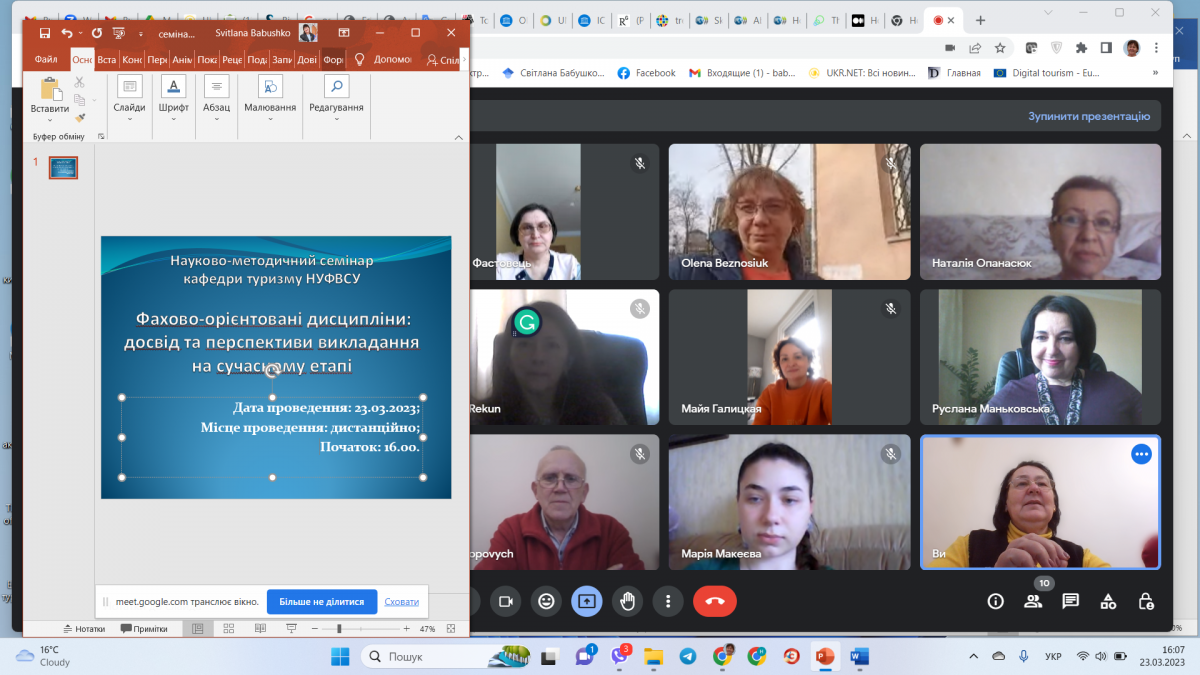Adjust the PowerPoint zoom slider
This screenshot has width=1200, height=675.
tap(339, 629)
